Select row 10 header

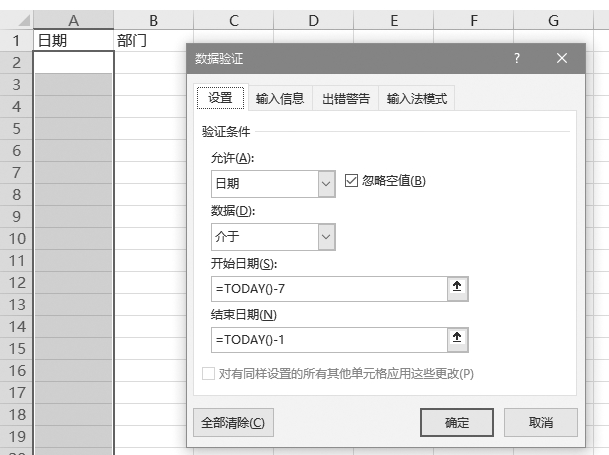click(x=16, y=238)
